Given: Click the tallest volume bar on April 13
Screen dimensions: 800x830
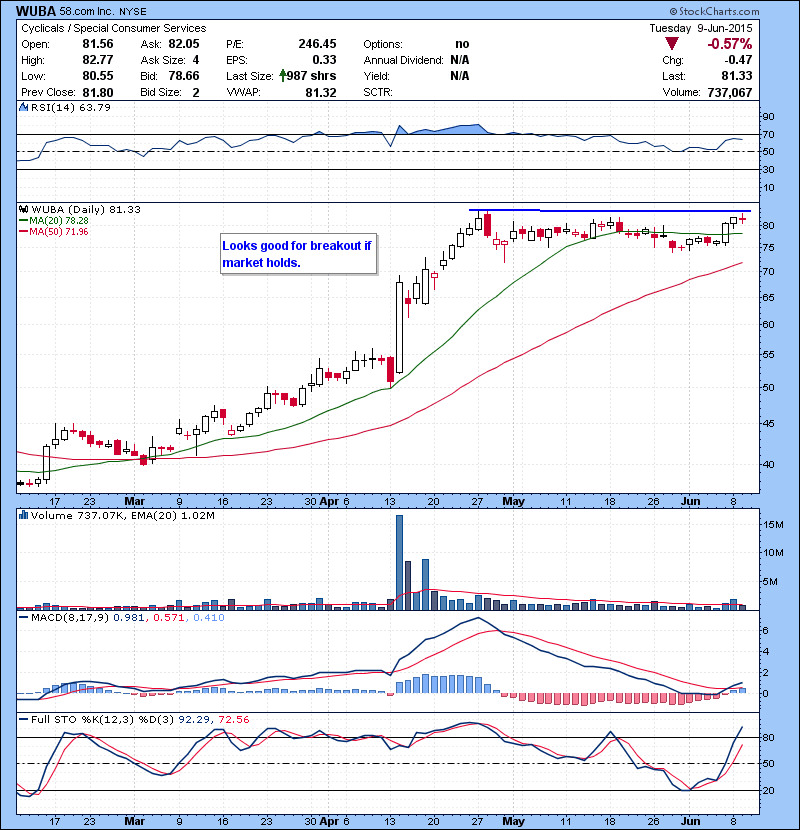Looking at the screenshot, I should (399, 562).
